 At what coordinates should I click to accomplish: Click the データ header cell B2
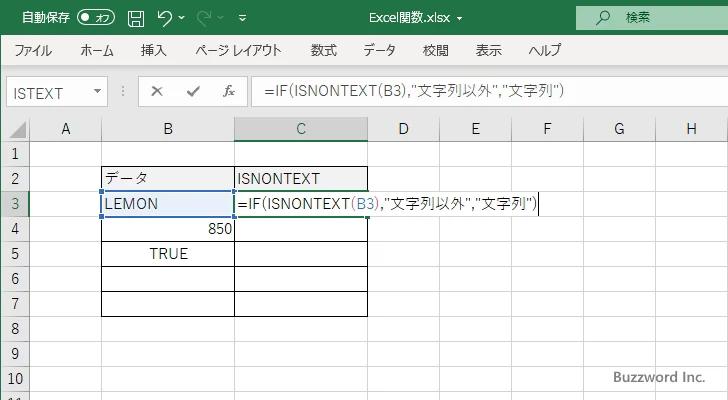[168, 179]
